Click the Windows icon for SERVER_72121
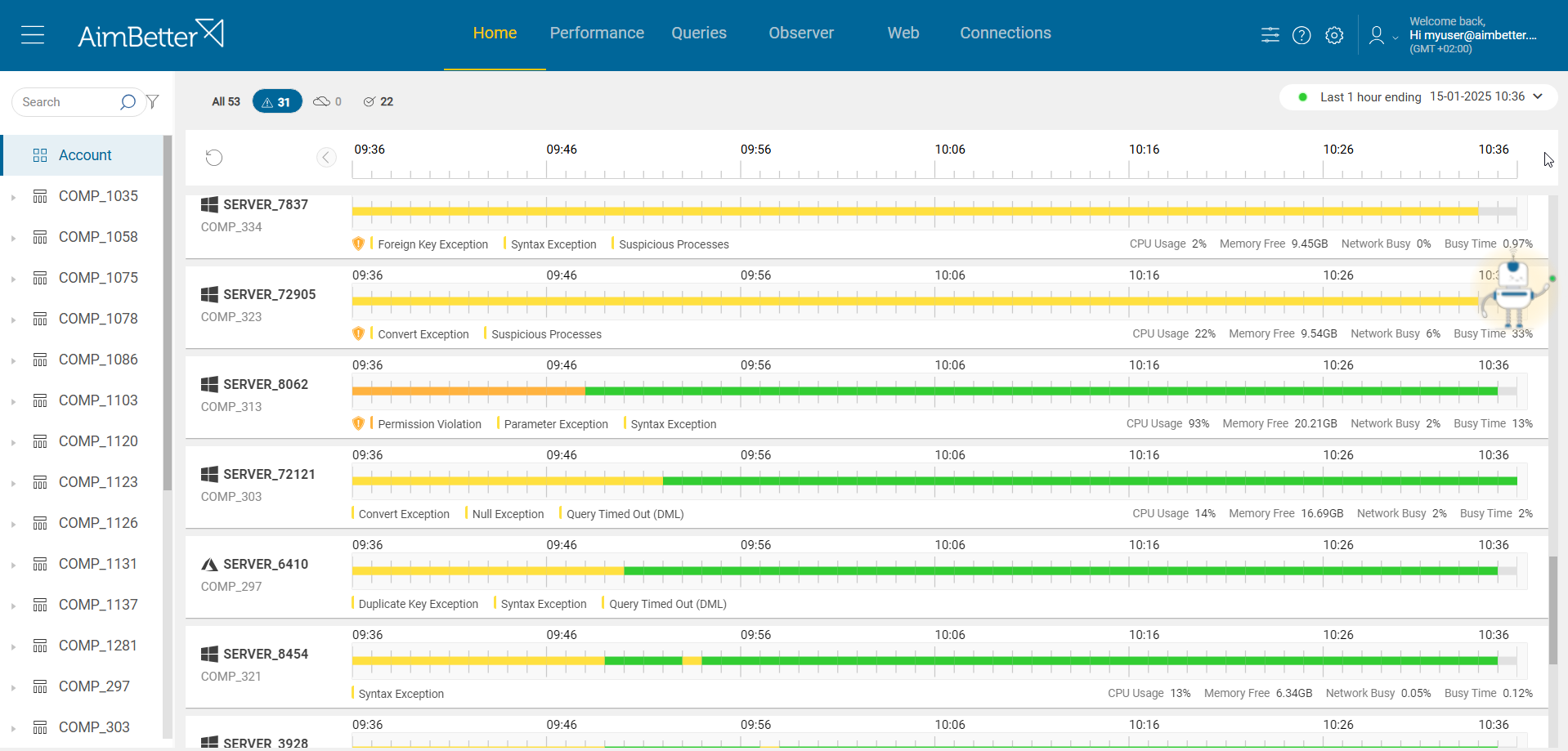This screenshot has width=1568, height=751. (209, 474)
